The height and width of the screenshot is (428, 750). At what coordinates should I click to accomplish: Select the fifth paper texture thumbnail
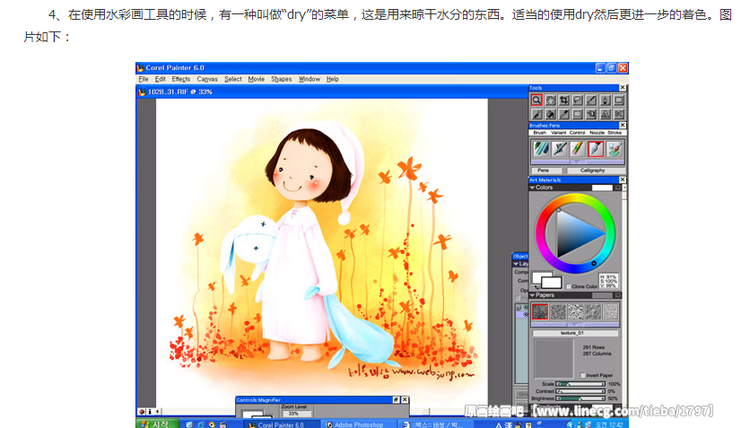(x=610, y=312)
